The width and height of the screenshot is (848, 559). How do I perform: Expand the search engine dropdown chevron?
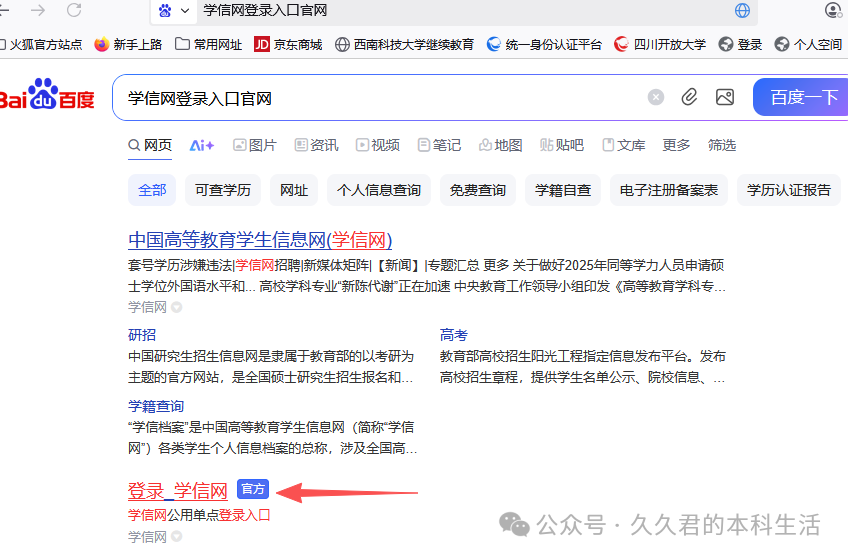[185, 10]
